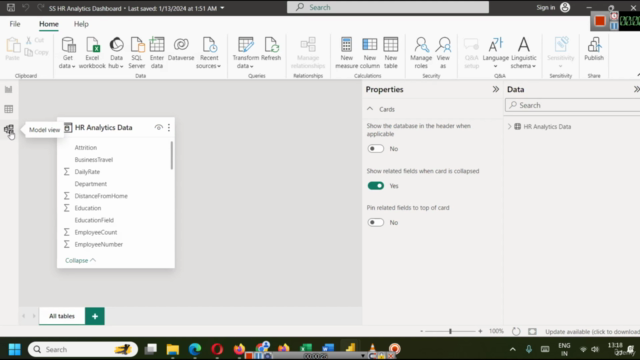Open the Recent sources dropdown

[209, 53]
